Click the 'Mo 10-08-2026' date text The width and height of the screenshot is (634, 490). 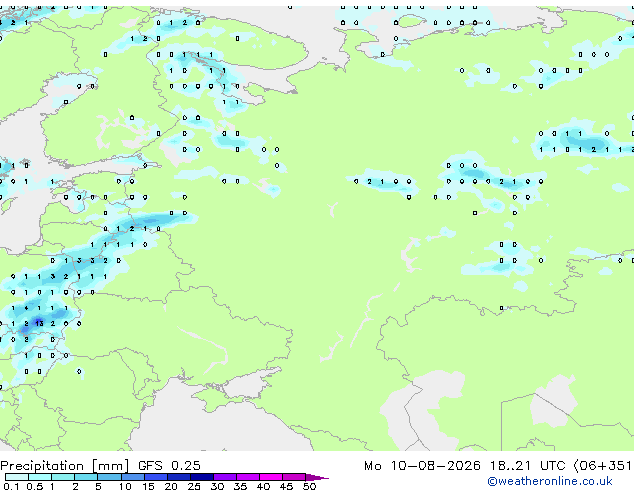(x=422, y=465)
